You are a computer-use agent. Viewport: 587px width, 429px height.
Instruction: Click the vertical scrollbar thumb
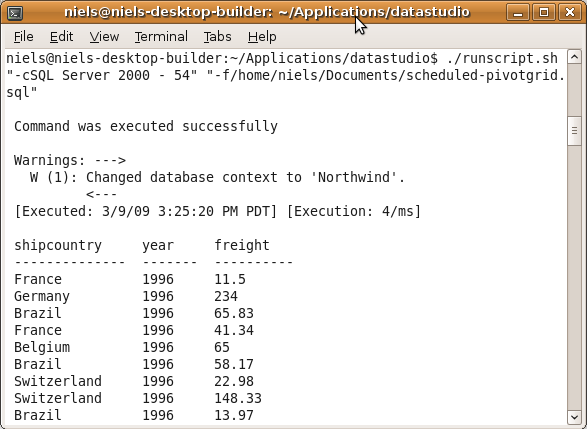pyautogui.click(x=574, y=131)
